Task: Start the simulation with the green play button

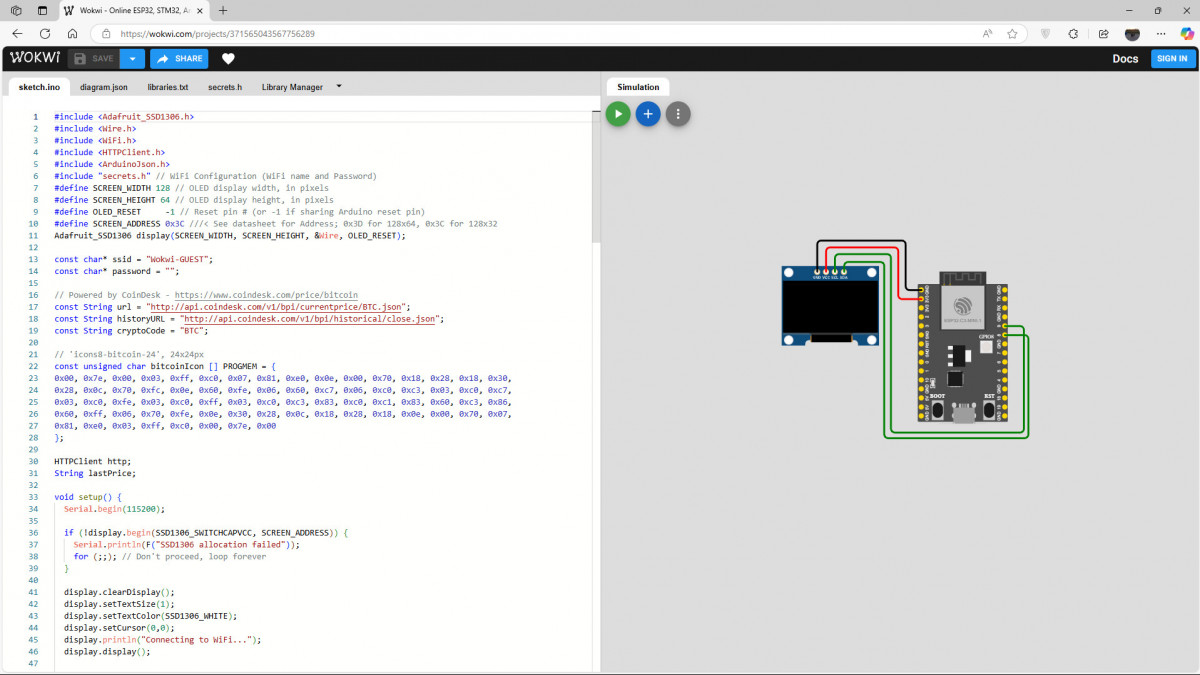Action: [x=618, y=114]
